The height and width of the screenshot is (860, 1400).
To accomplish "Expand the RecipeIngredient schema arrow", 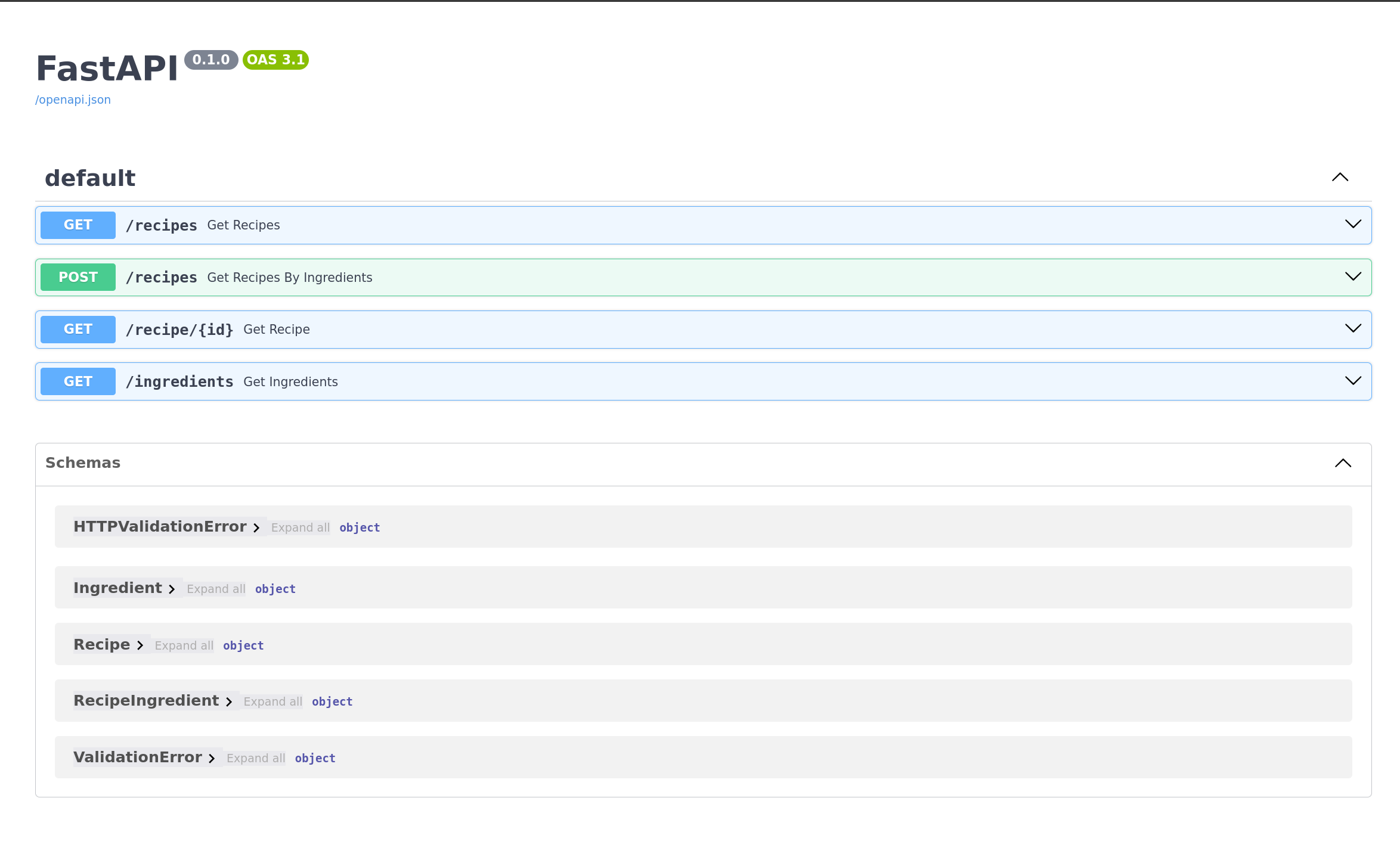I will tap(229, 701).
